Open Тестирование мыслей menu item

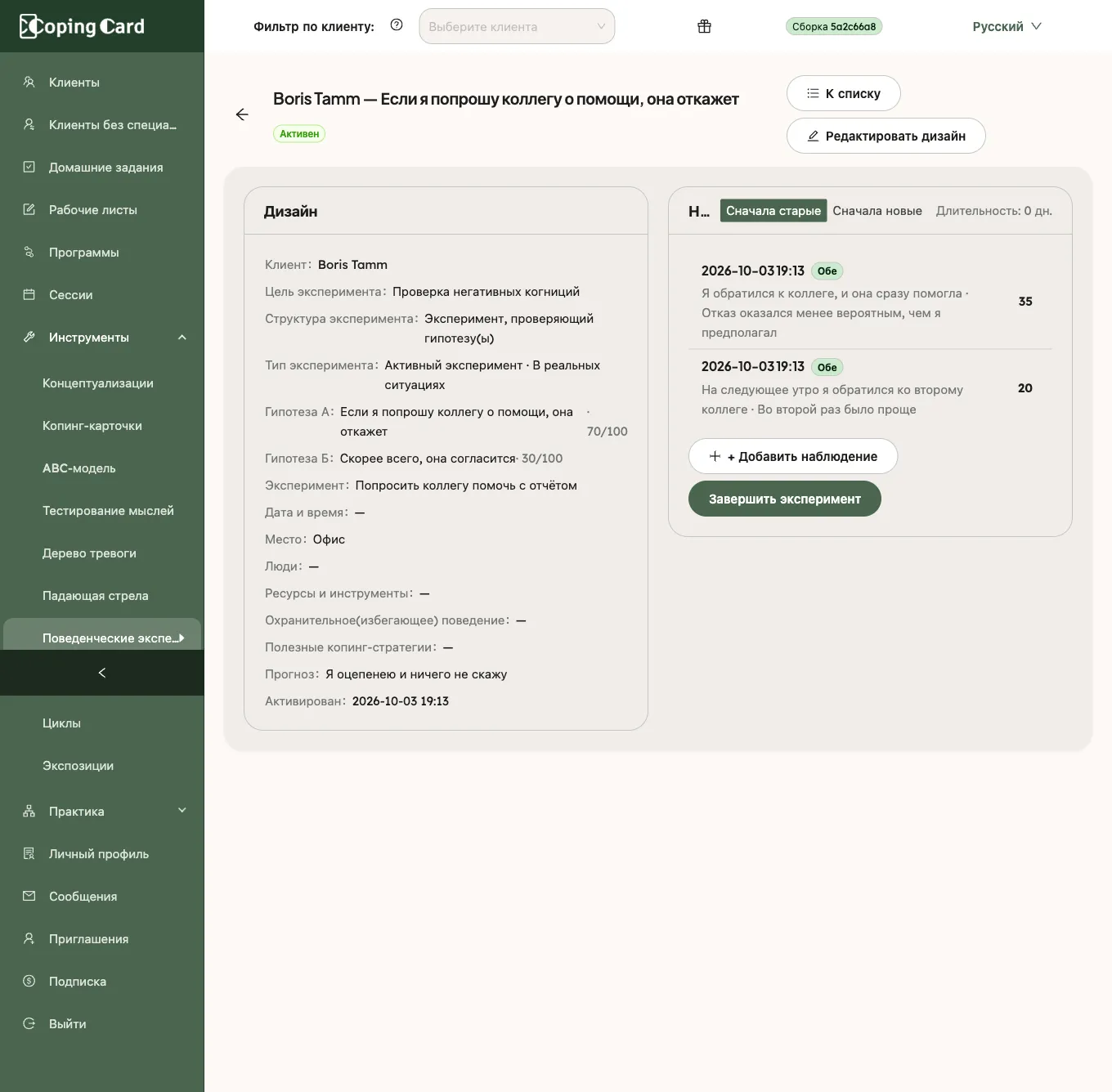click(x=108, y=511)
